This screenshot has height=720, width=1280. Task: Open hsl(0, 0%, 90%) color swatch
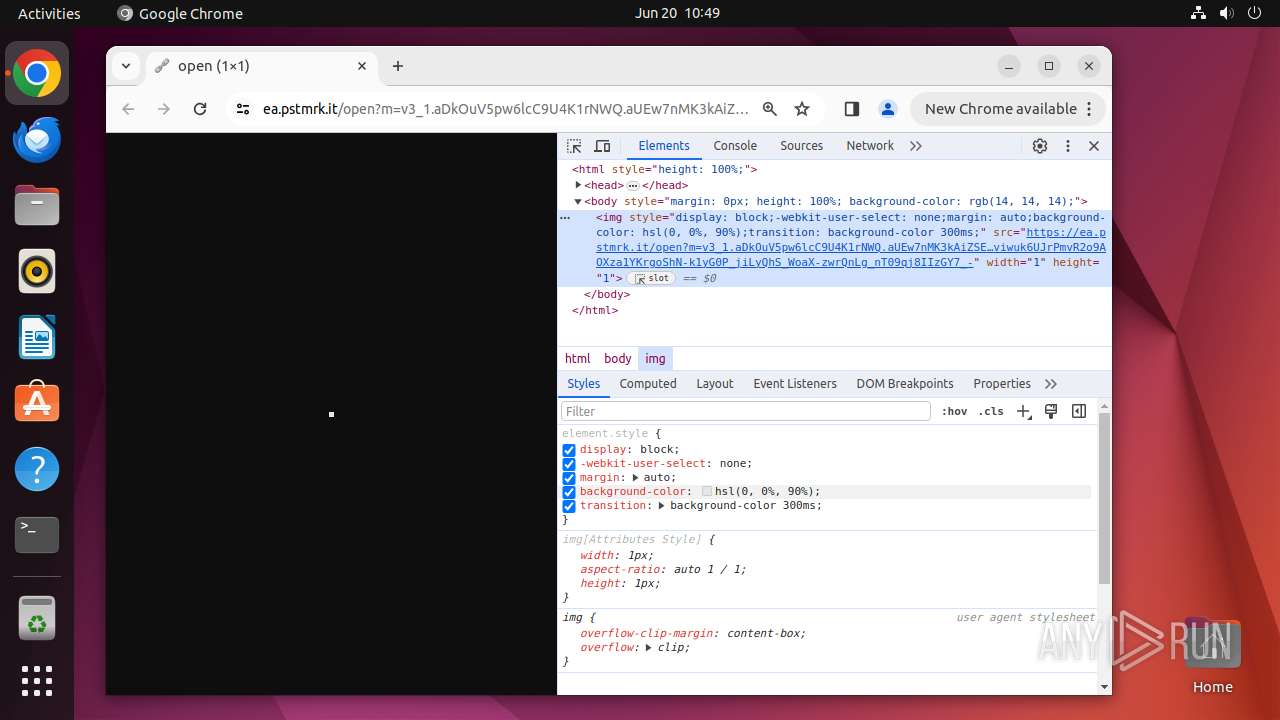(x=707, y=492)
